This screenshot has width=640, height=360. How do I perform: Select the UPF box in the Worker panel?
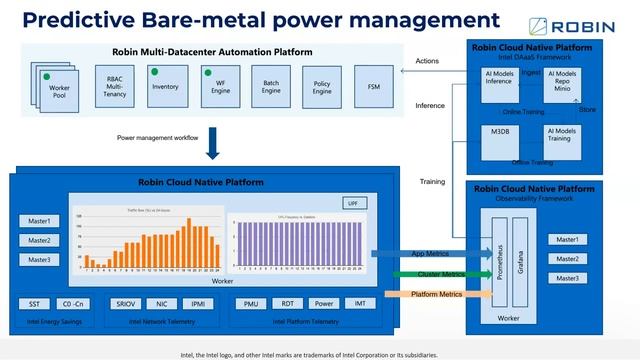[x=354, y=203]
